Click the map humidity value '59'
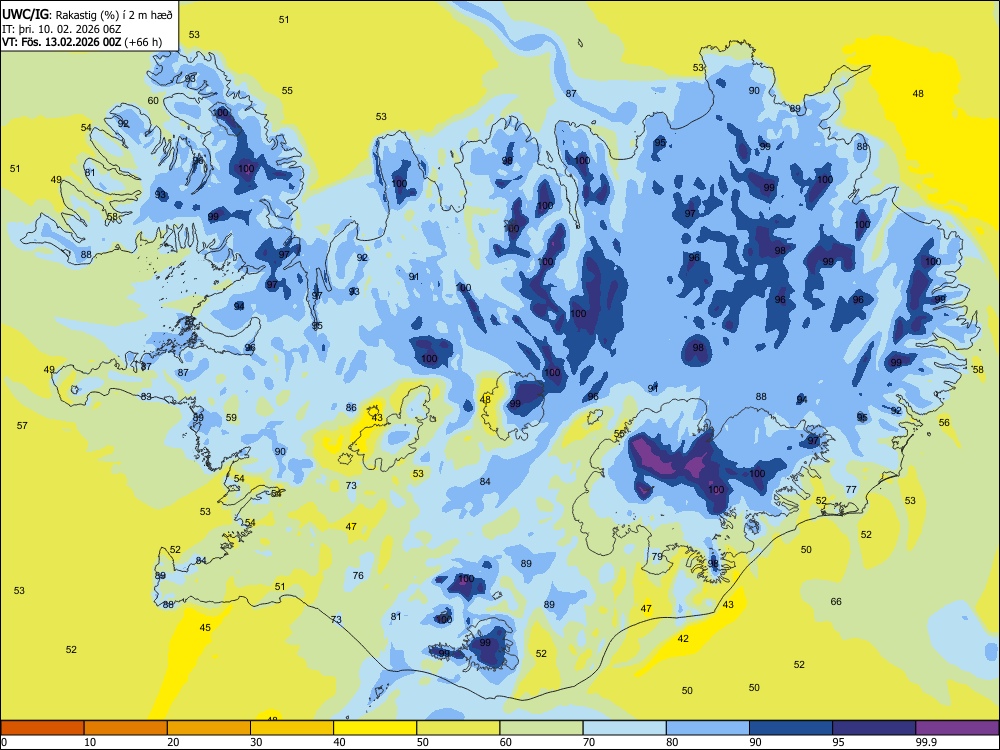The height and width of the screenshot is (750, 1000). point(231,418)
